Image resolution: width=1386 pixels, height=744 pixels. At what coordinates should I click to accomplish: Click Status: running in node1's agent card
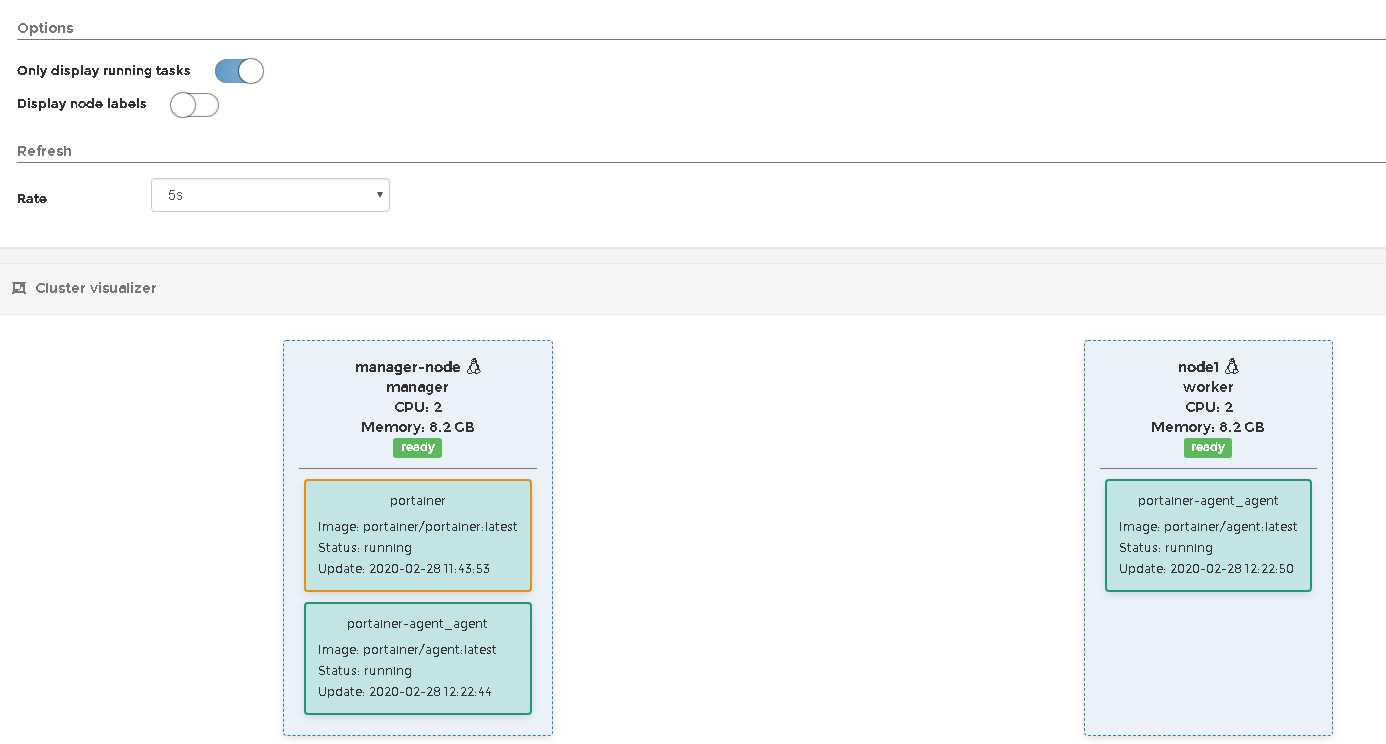[1166, 548]
